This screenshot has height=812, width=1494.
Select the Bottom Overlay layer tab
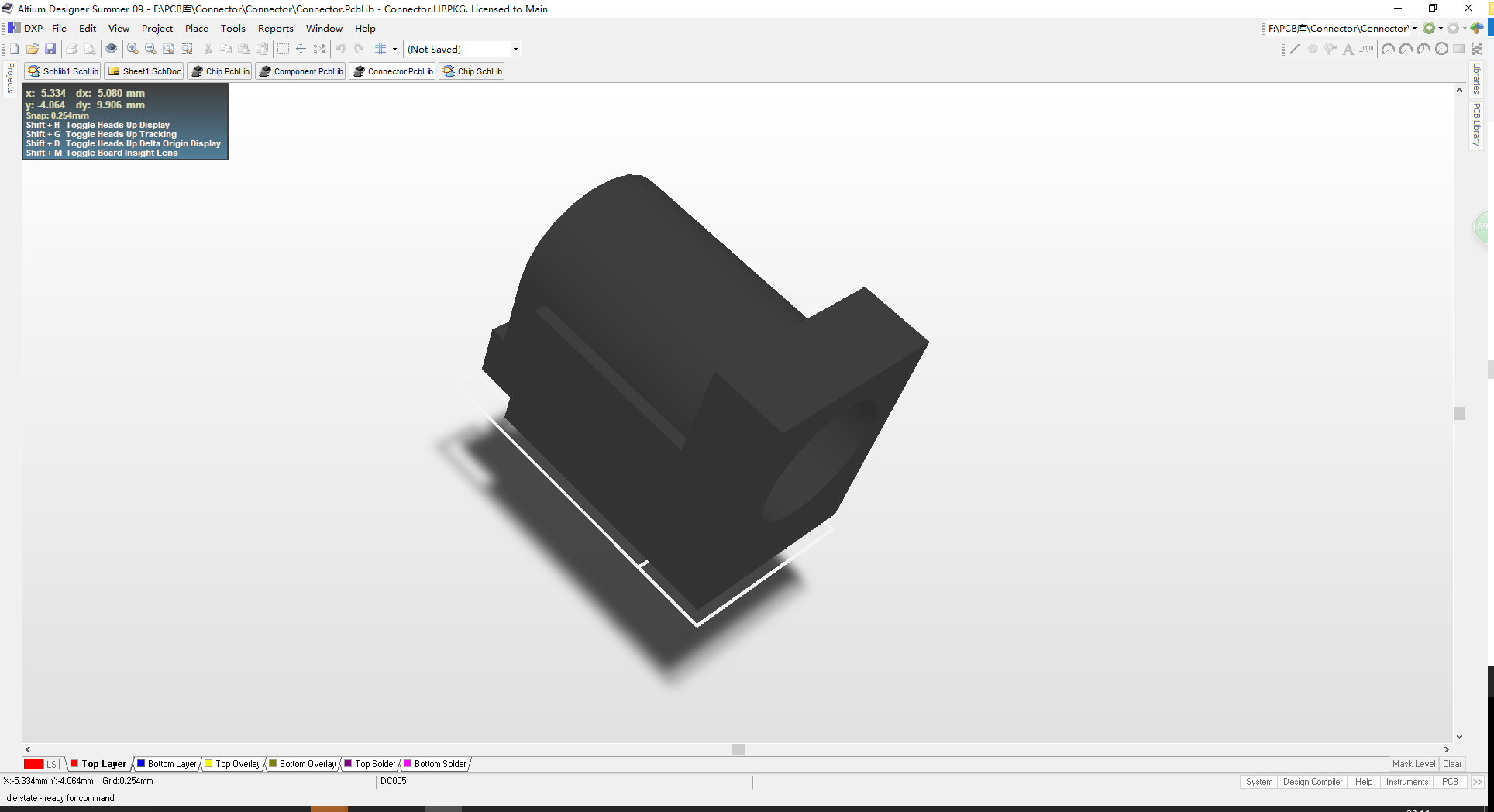pyautogui.click(x=303, y=764)
